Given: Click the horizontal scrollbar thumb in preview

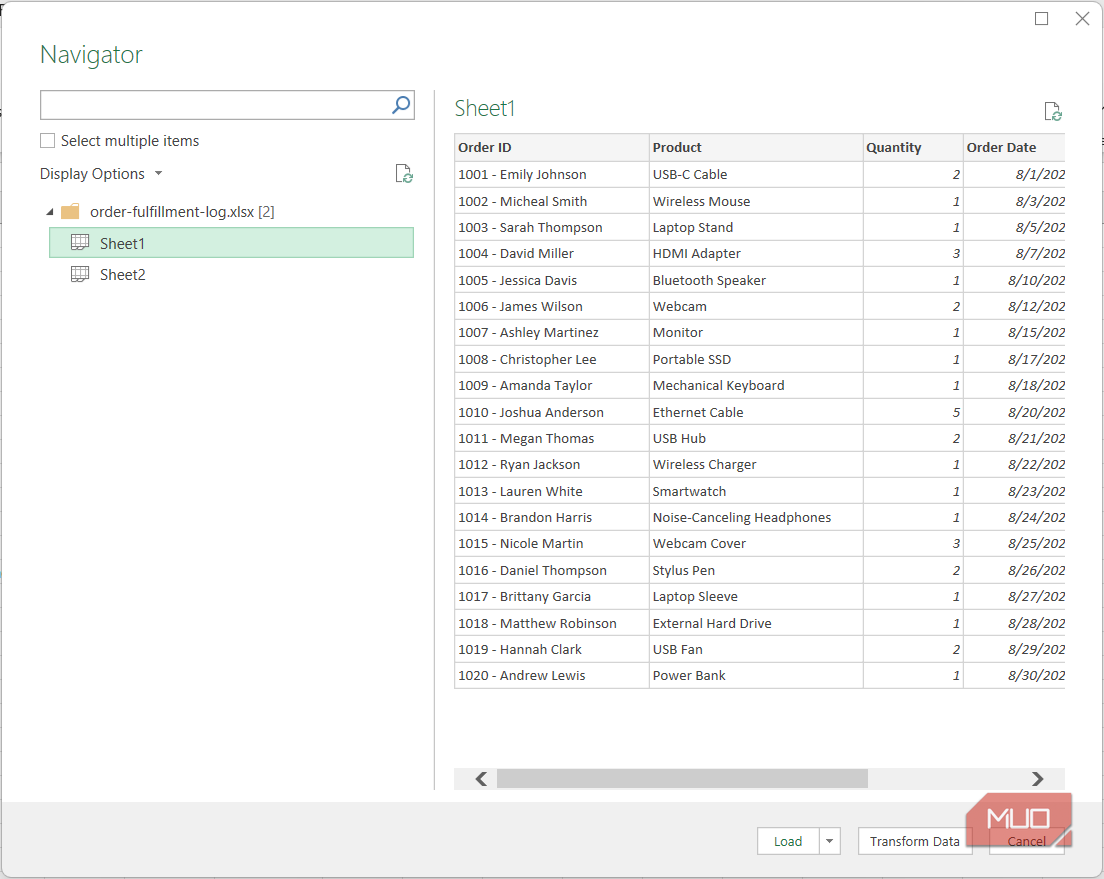Looking at the screenshot, I should [x=682, y=778].
